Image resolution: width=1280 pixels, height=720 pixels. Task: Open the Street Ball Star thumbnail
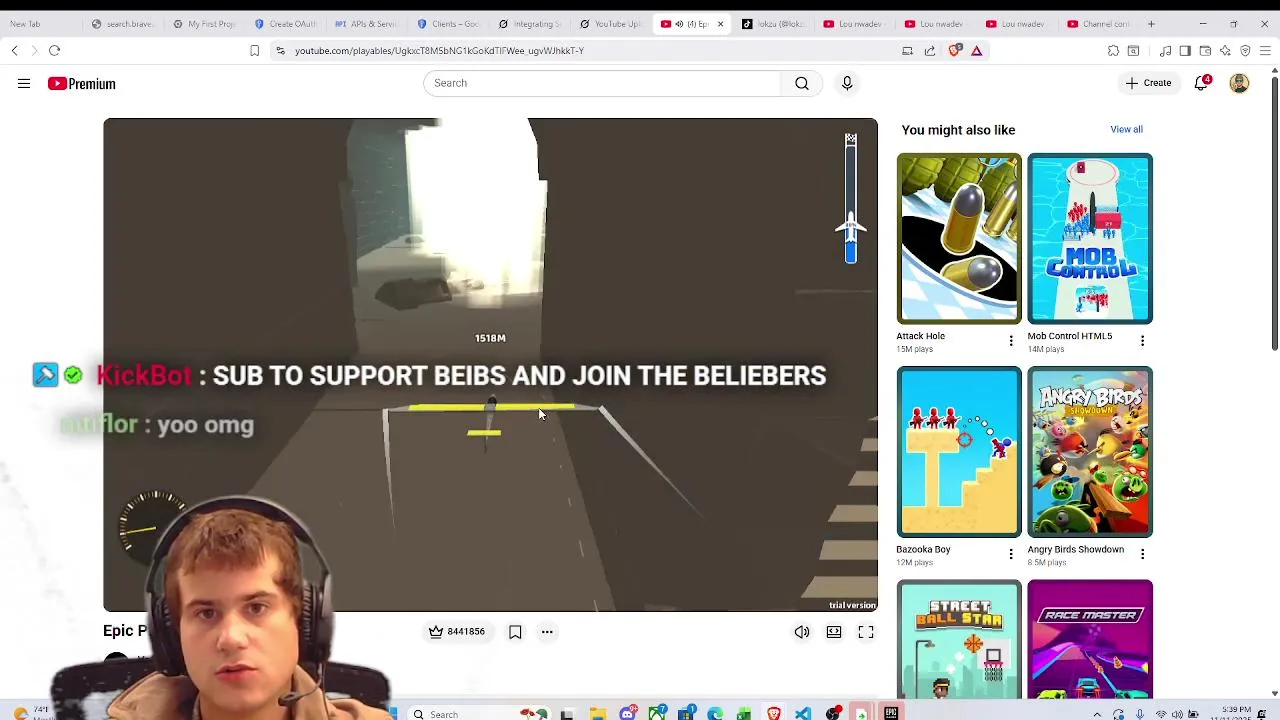click(x=959, y=639)
